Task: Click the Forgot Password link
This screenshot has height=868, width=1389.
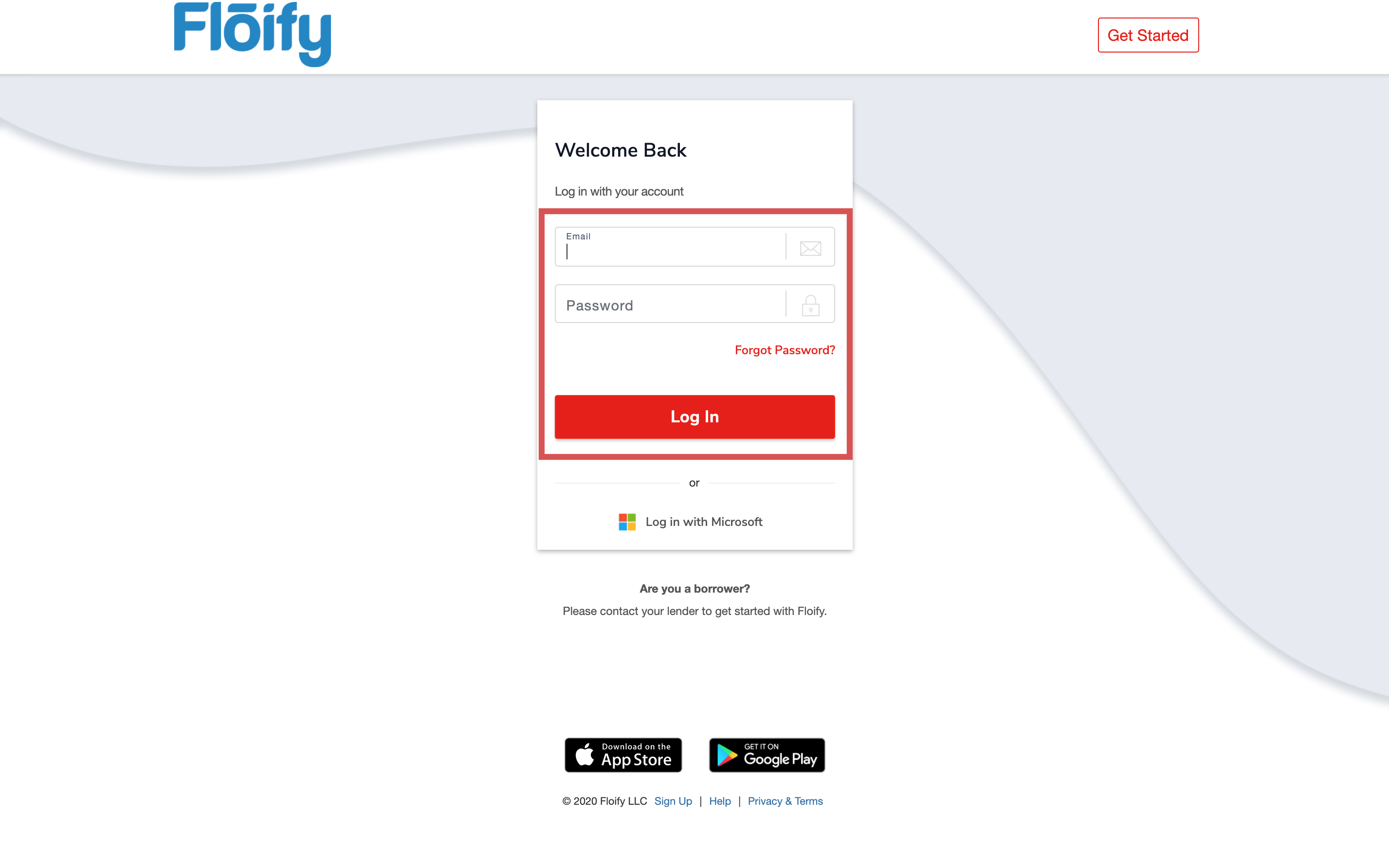Action: [785, 349]
